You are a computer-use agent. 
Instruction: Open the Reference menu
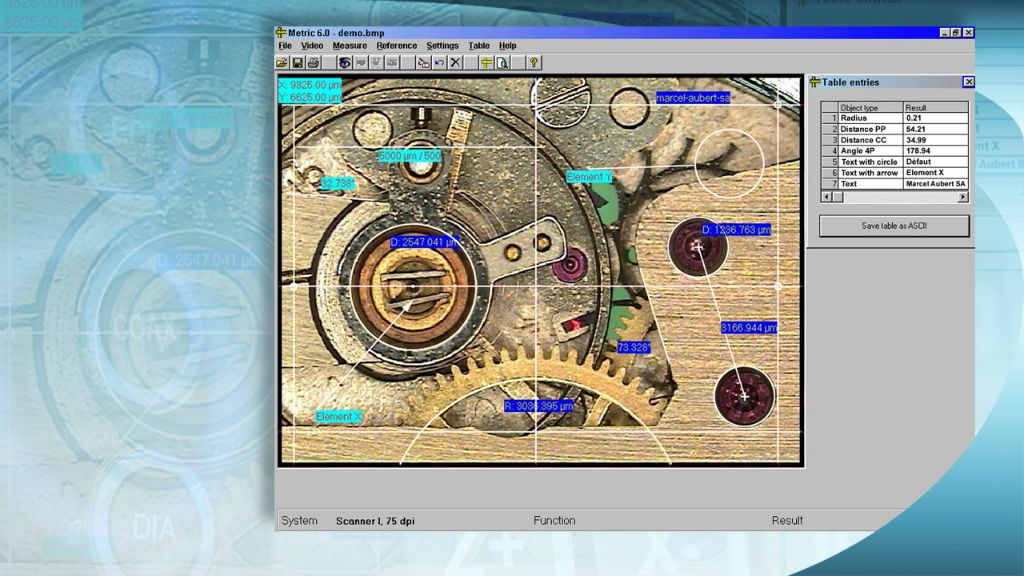coord(396,46)
